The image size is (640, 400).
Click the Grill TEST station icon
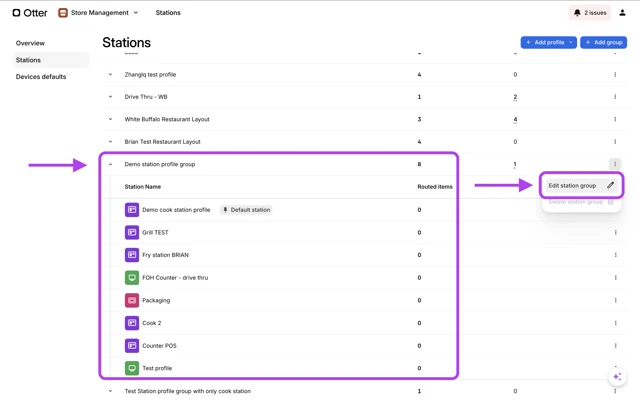pyautogui.click(x=131, y=232)
